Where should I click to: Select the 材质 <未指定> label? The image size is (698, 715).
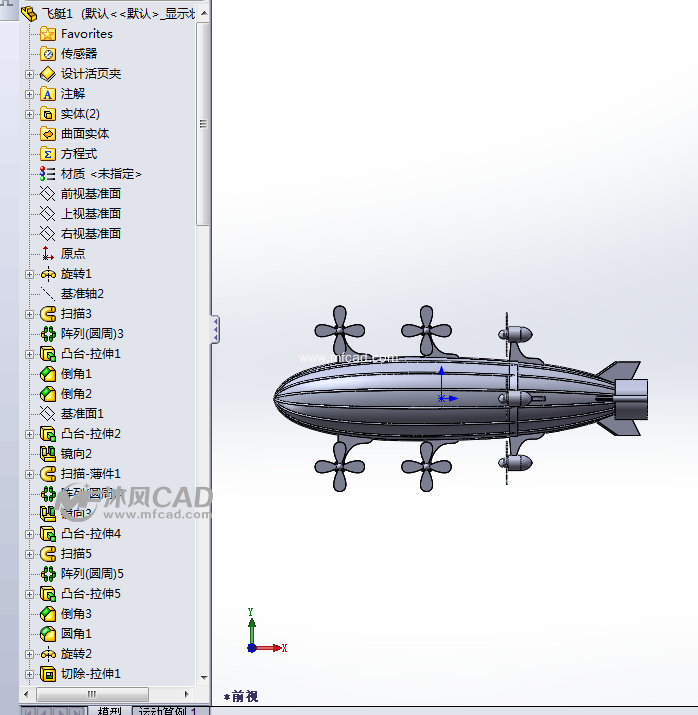[101, 174]
